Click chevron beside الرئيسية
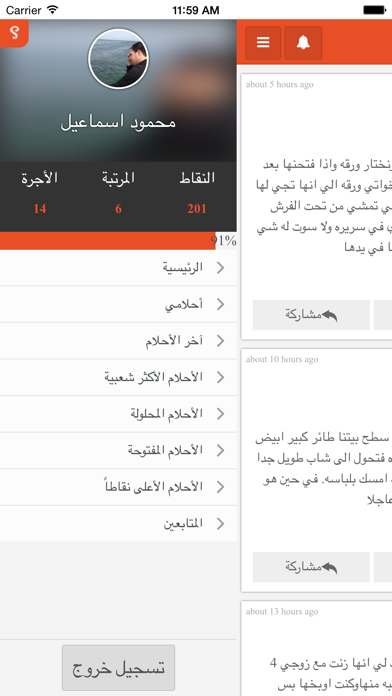This screenshot has width=392, height=696. (x=220, y=268)
